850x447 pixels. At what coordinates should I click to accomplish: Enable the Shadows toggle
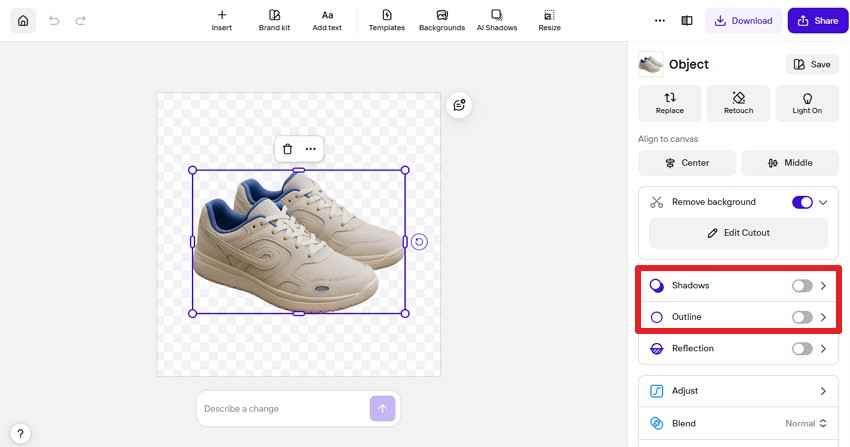[802, 286]
